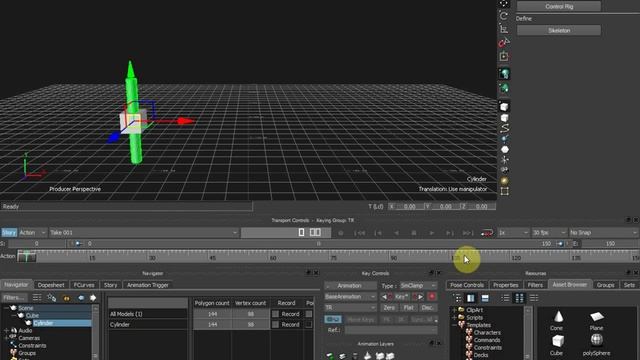Go to previous keyframe arrow in Key Controls
Viewport: 640px width, 360px height.
tap(384, 297)
